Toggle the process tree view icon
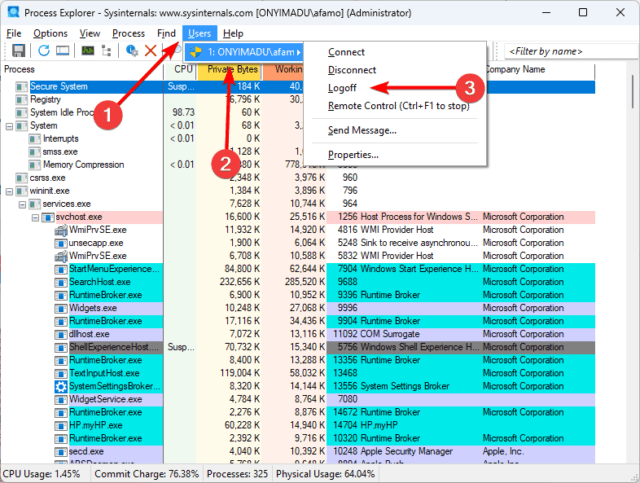The image size is (640, 483). [108, 51]
